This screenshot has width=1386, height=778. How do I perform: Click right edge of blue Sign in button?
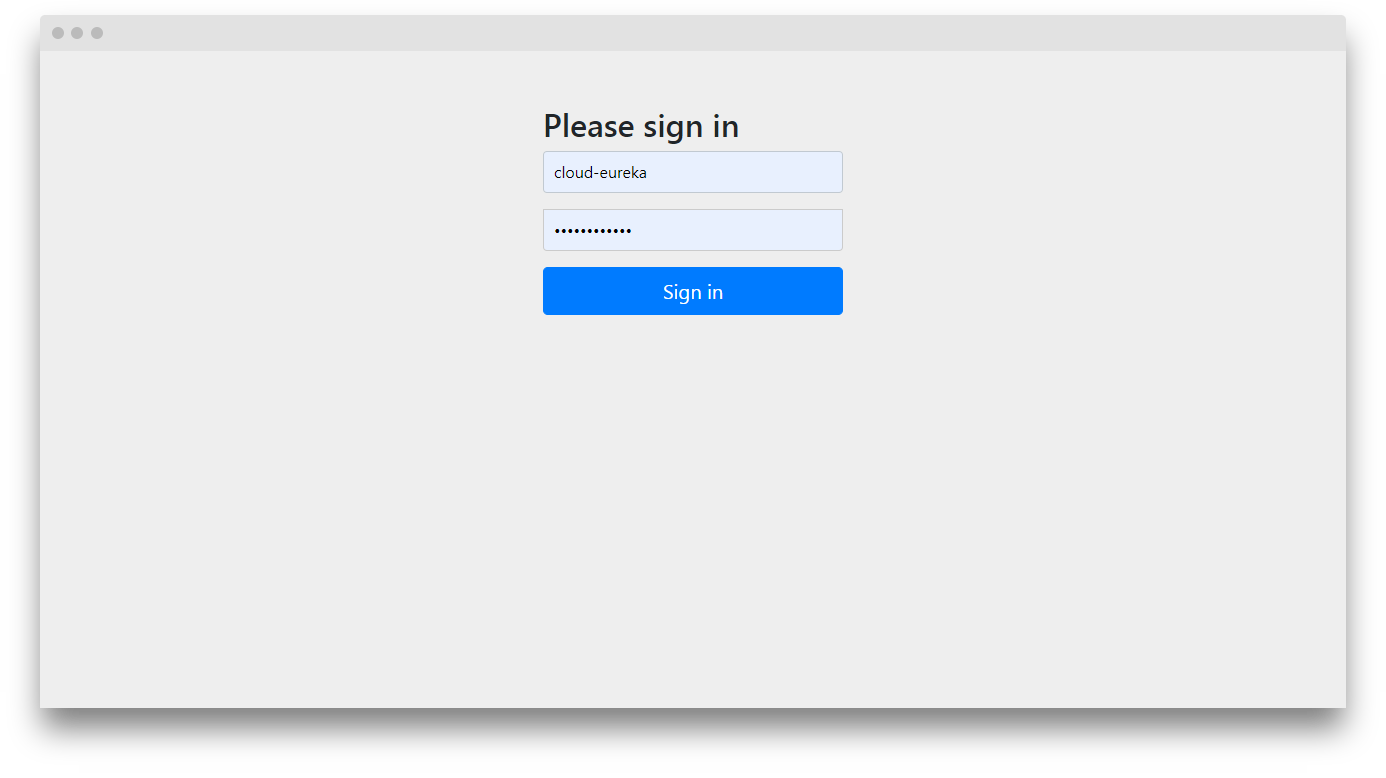coord(837,291)
